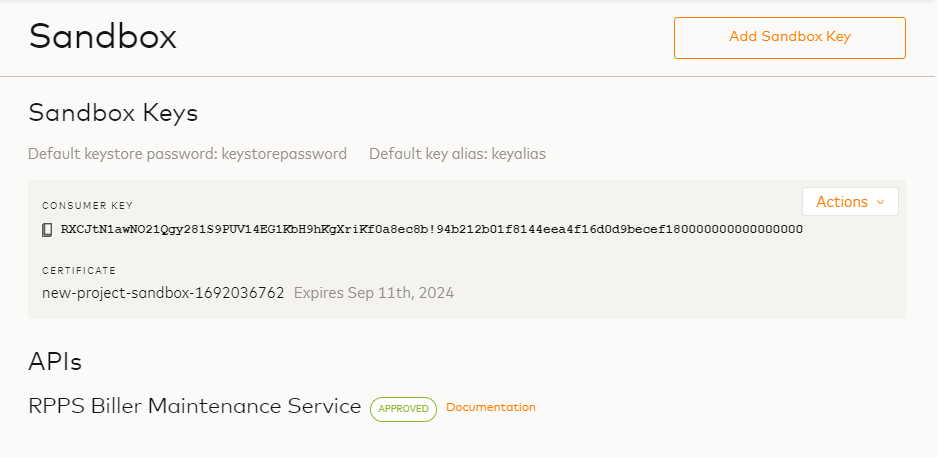Click the APIs section heading
939x458 pixels.
pos(55,361)
